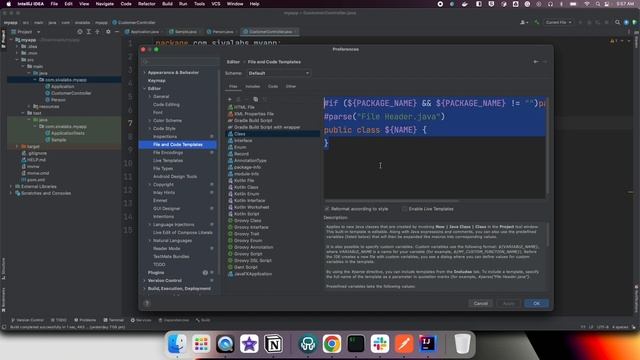This screenshot has width=640, height=360.
Task: Open Notion from the Dock
Action: (273, 344)
